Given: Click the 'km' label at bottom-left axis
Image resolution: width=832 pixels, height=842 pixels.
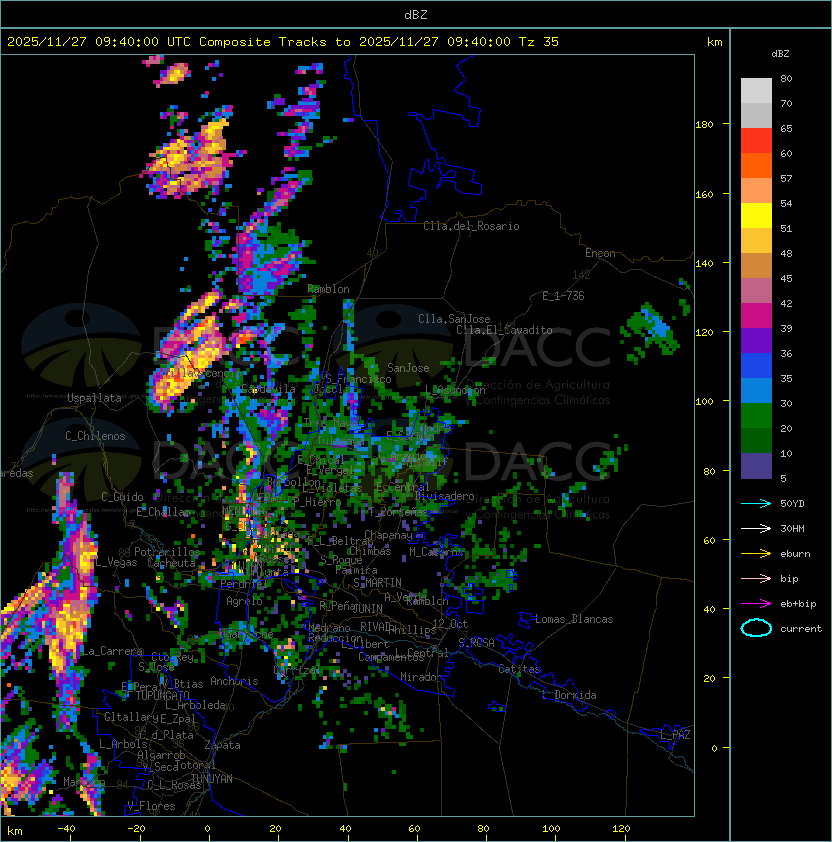Looking at the screenshot, I should coord(15,831).
